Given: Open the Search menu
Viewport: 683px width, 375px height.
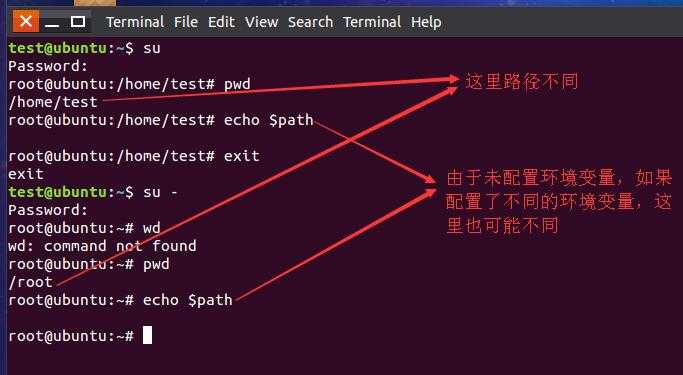Looking at the screenshot, I should [x=310, y=22].
